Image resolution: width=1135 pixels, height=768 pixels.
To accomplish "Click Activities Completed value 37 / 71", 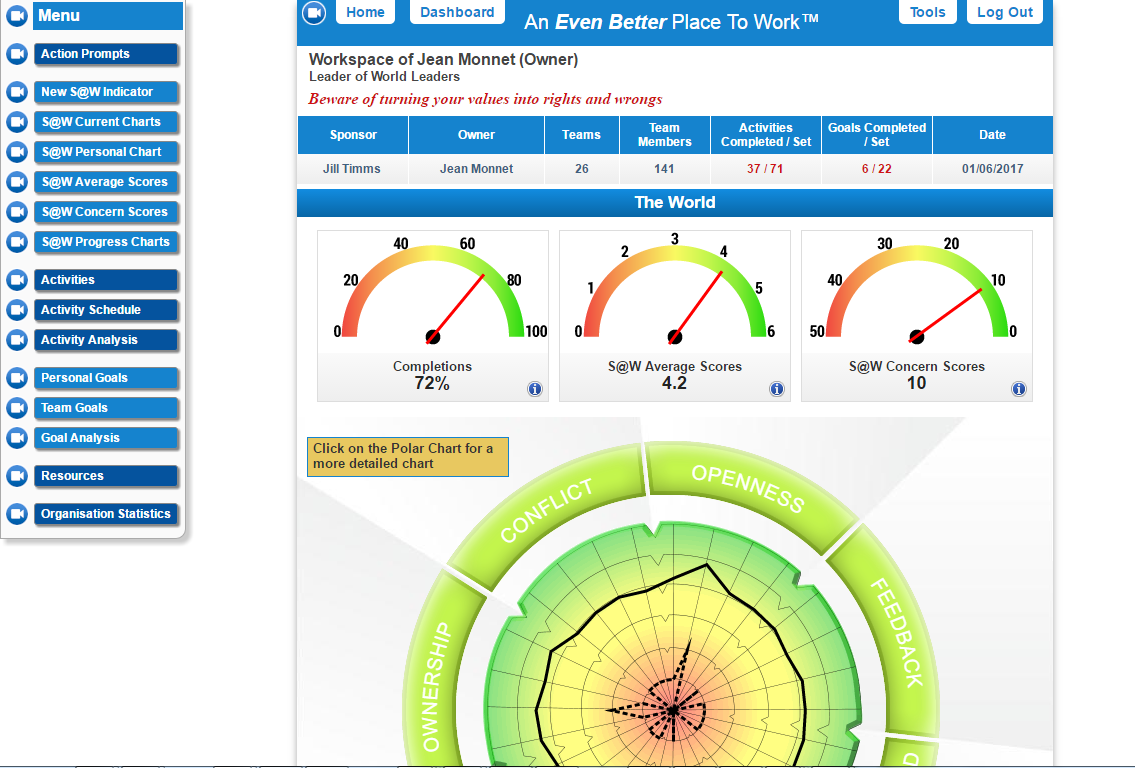I will [765, 169].
